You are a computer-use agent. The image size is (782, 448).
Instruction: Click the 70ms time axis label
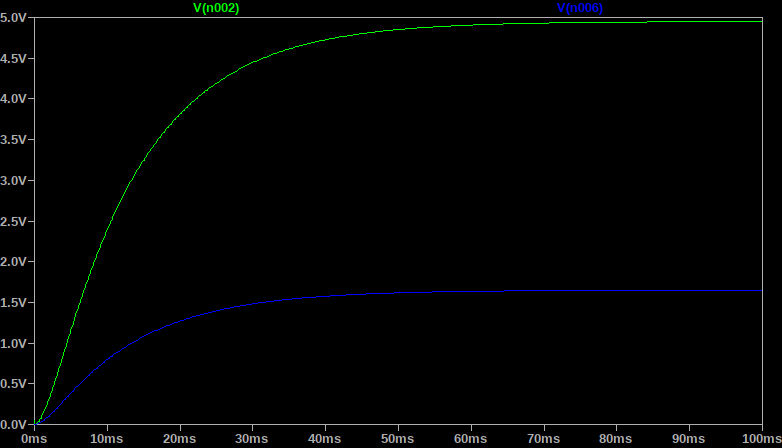pyautogui.click(x=544, y=439)
